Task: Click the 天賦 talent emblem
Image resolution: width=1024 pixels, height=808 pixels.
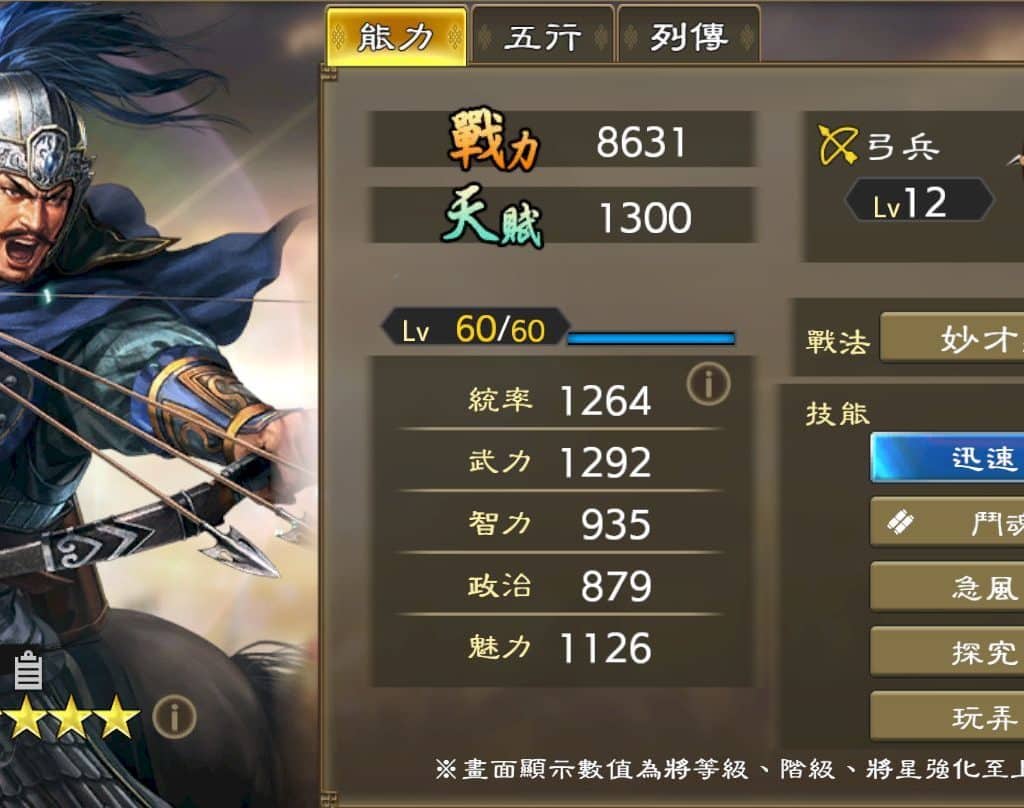Action: click(x=493, y=219)
